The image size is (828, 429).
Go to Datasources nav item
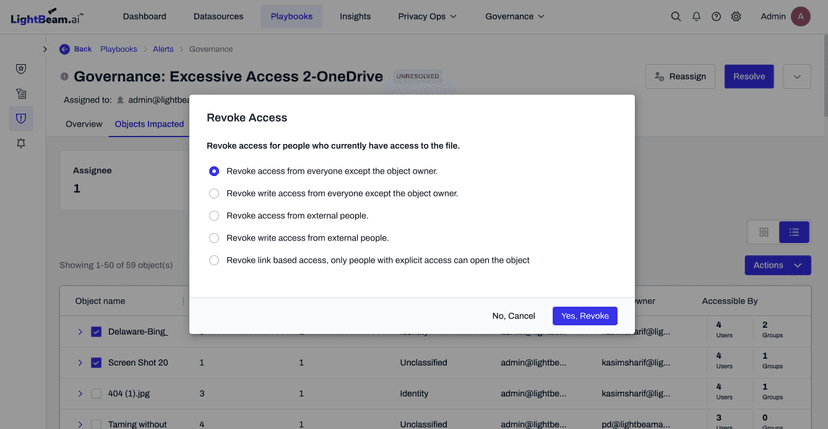pyautogui.click(x=218, y=16)
